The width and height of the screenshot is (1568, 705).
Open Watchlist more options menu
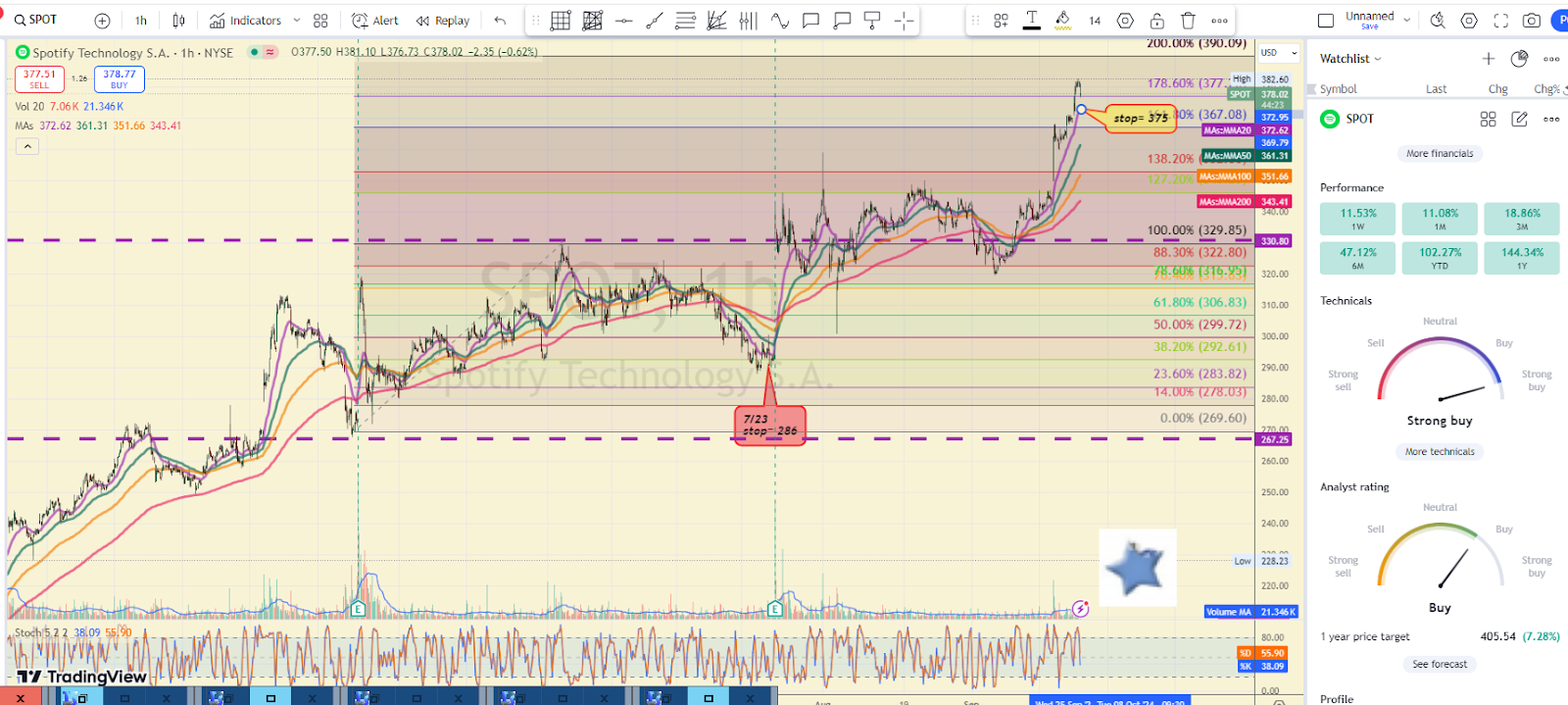click(1551, 59)
